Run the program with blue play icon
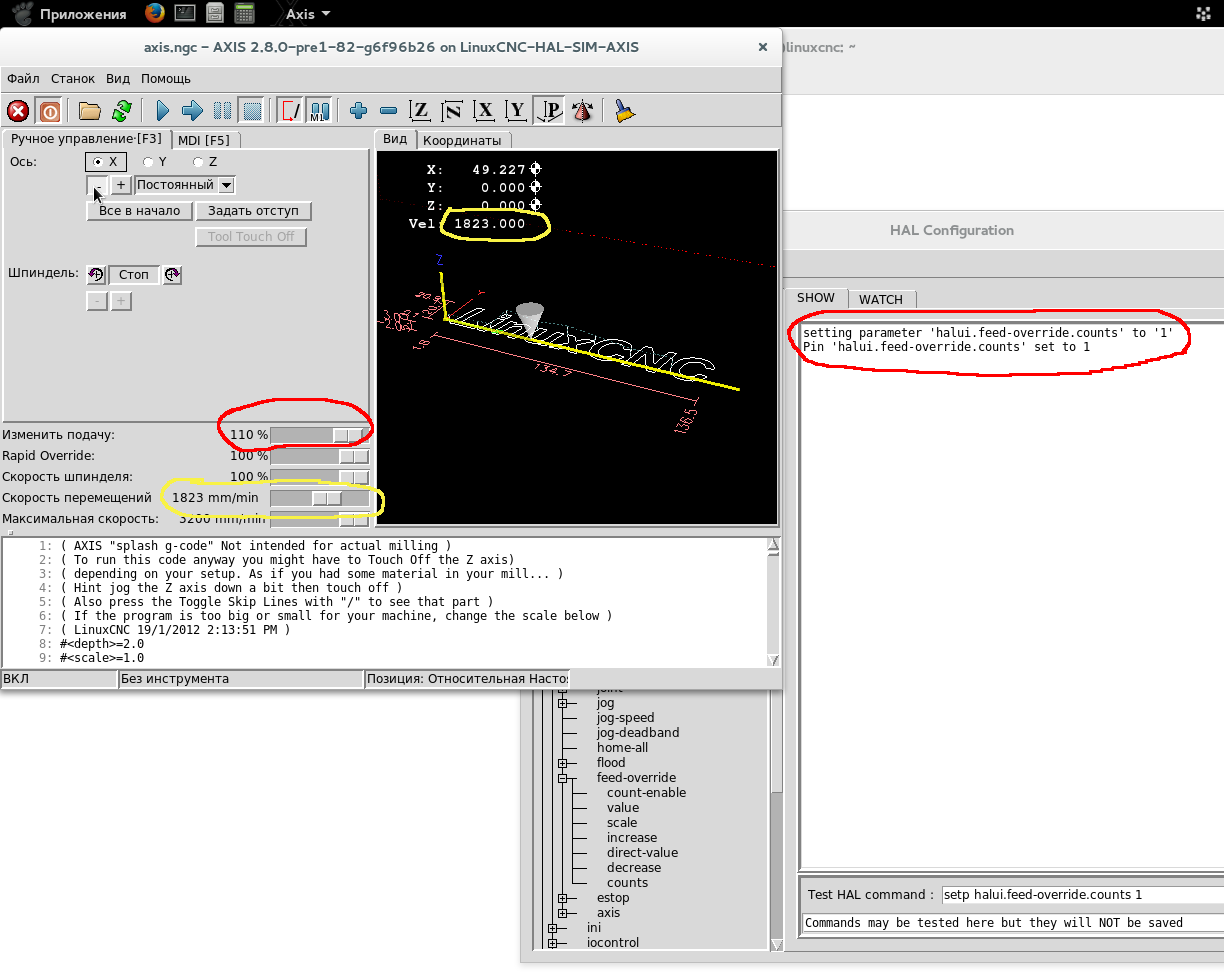 click(x=164, y=111)
